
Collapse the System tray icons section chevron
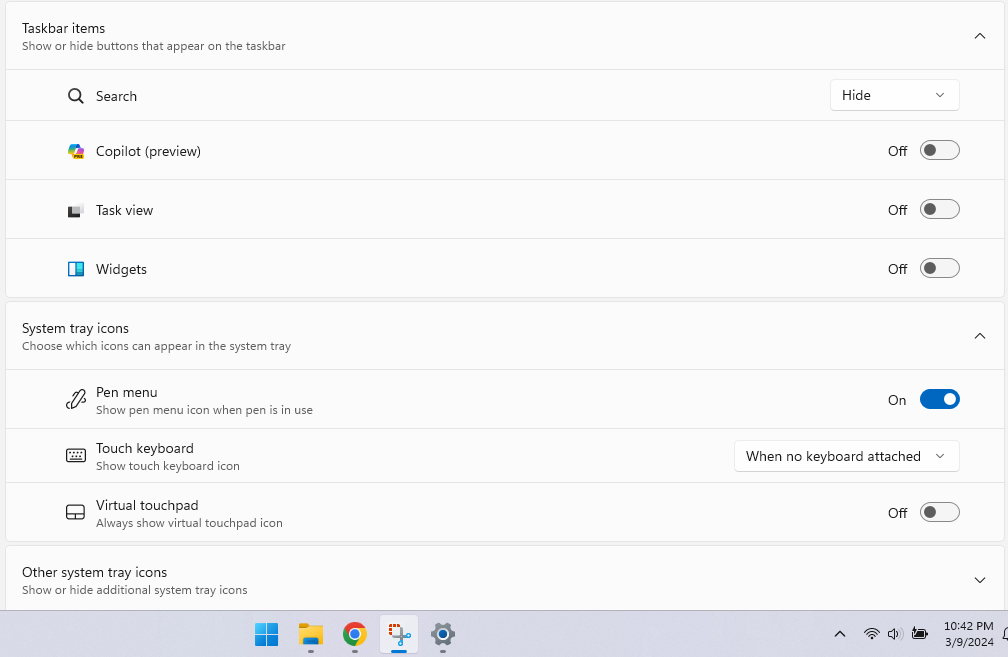coord(979,336)
